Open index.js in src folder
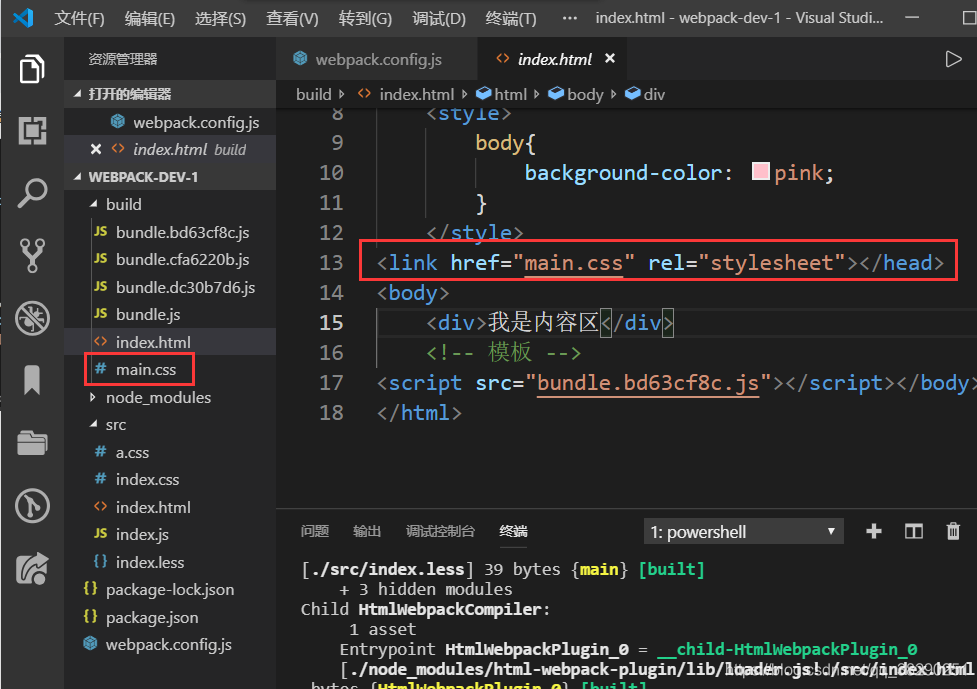 pyautogui.click(x=169, y=535)
